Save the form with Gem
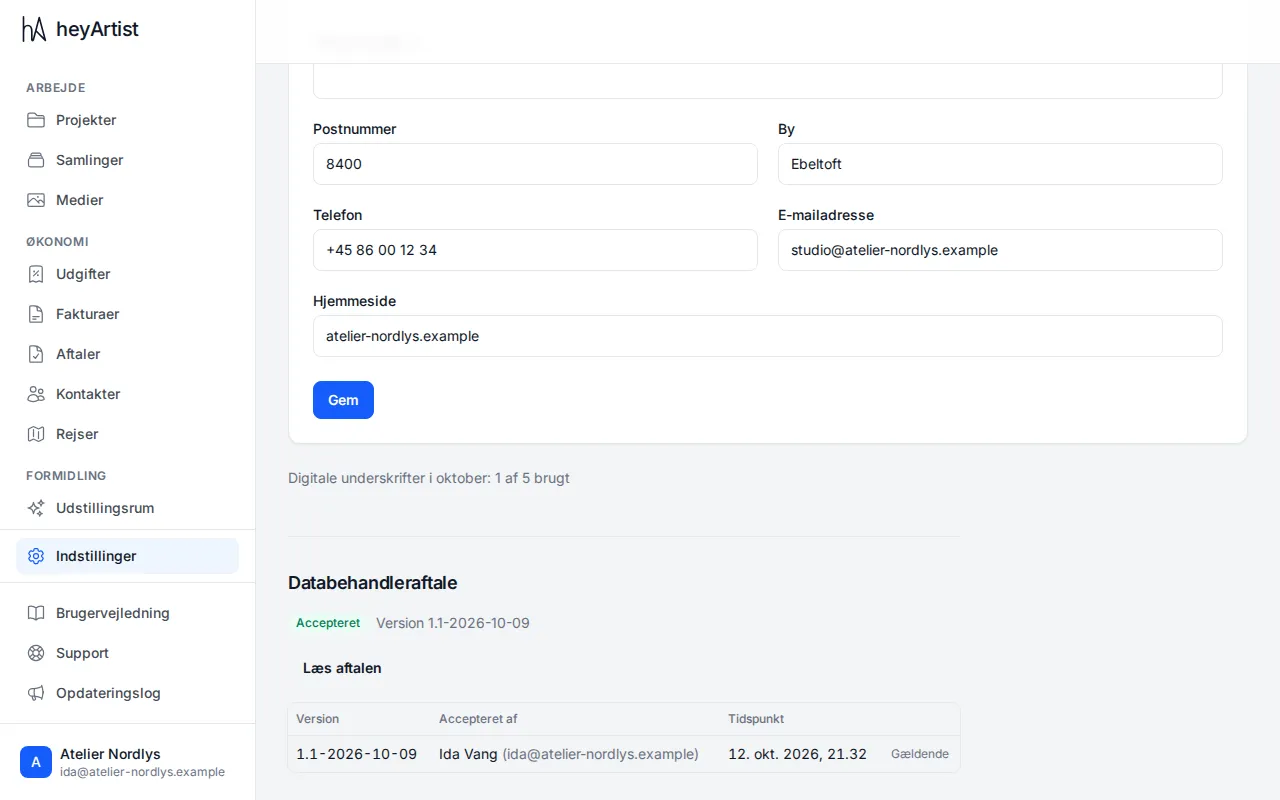 tap(343, 400)
